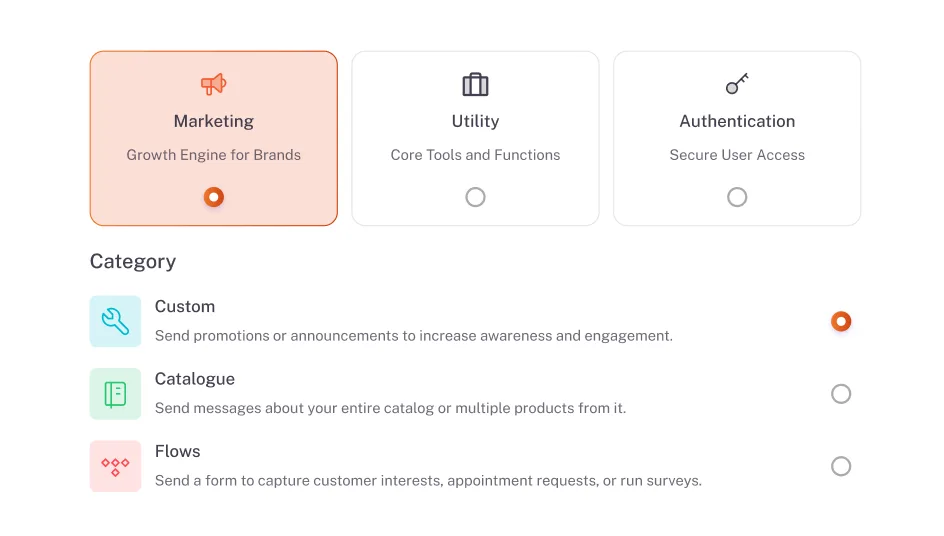Viewport: 944px width, 536px height.
Task: Click the 'Core Tools and Functions' subtitle
Action: click(x=475, y=155)
